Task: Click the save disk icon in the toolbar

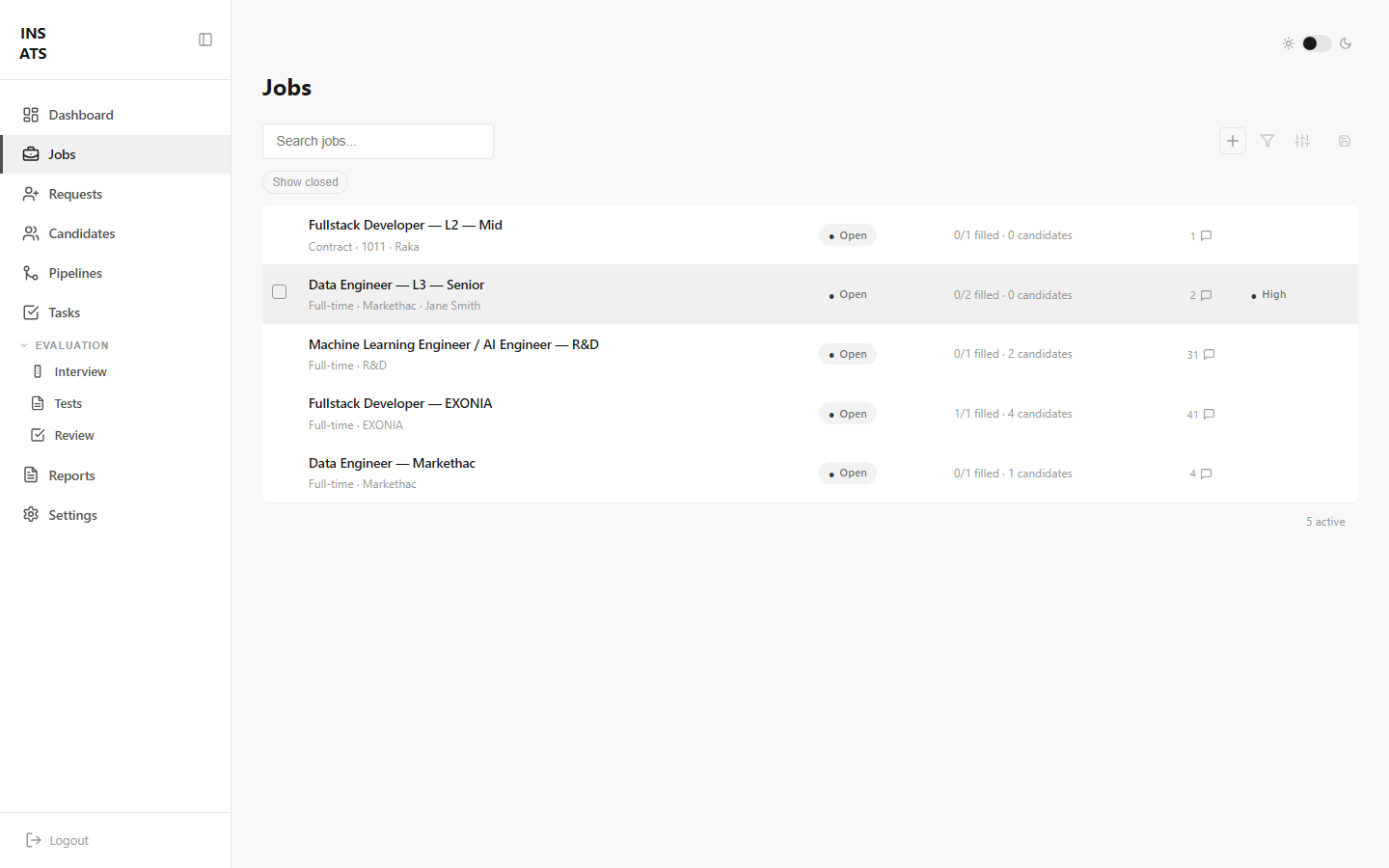Action: coord(1345,141)
